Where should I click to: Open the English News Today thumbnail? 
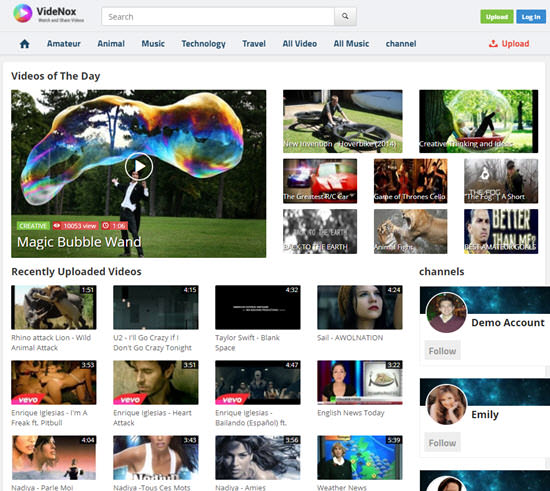(360, 382)
